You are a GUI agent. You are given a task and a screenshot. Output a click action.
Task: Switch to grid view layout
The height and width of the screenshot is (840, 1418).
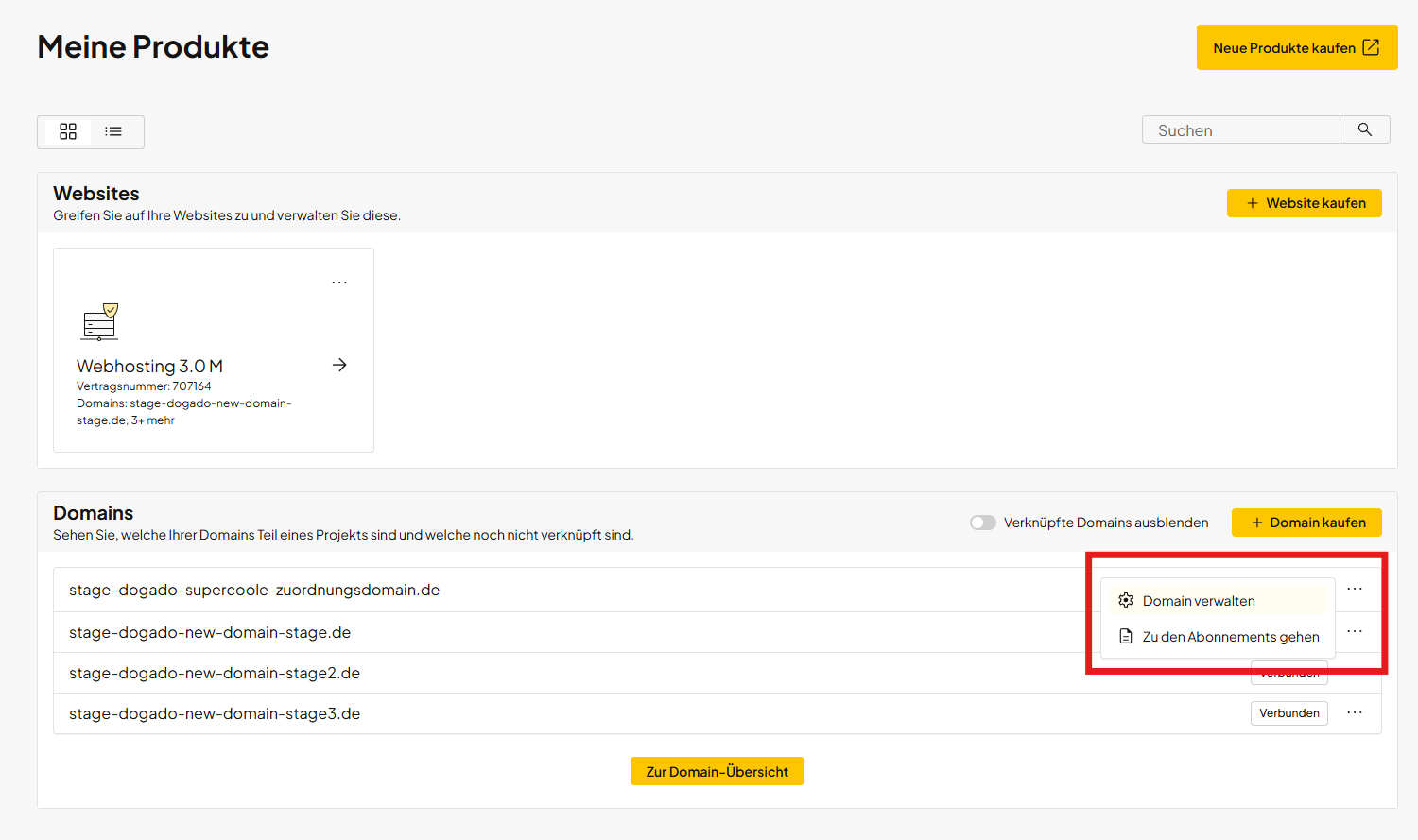pos(68,131)
